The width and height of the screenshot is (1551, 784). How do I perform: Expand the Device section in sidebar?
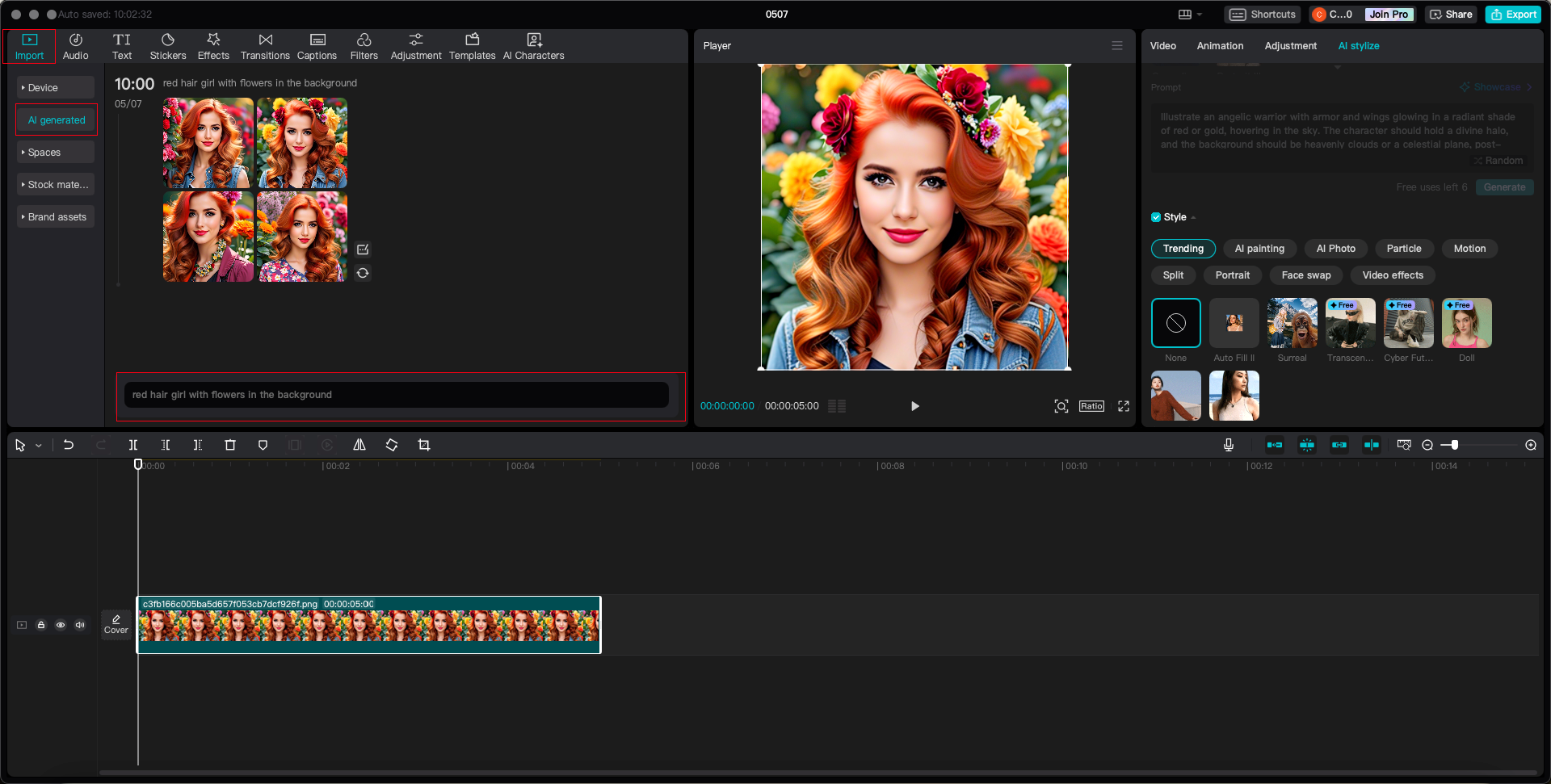pos(56,88)
